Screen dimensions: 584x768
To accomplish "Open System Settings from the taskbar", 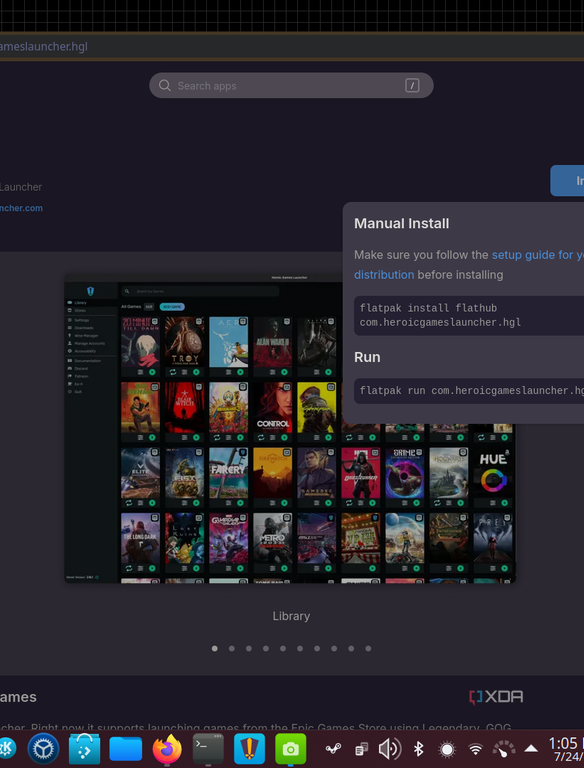I will (43, 748).
